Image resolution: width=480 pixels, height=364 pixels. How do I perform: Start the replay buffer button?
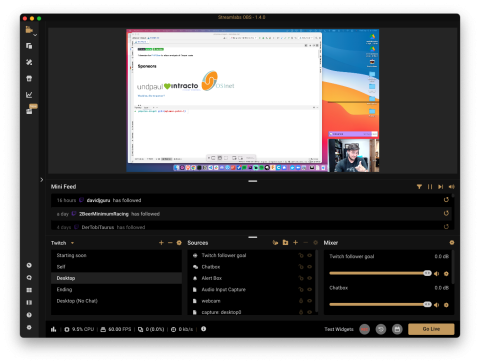click(x=381, y=329)
